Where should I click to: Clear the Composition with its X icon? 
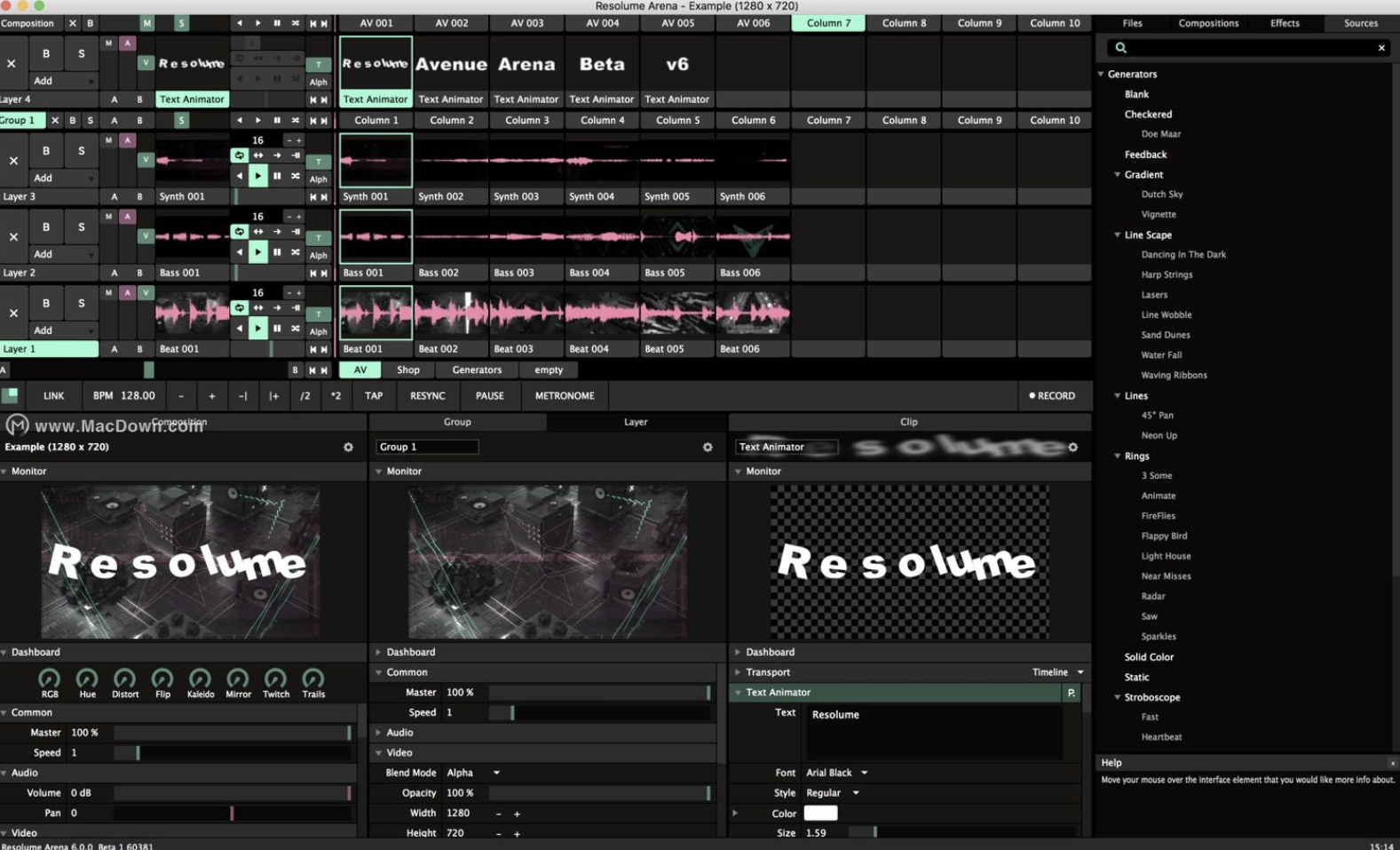[73, 23]
